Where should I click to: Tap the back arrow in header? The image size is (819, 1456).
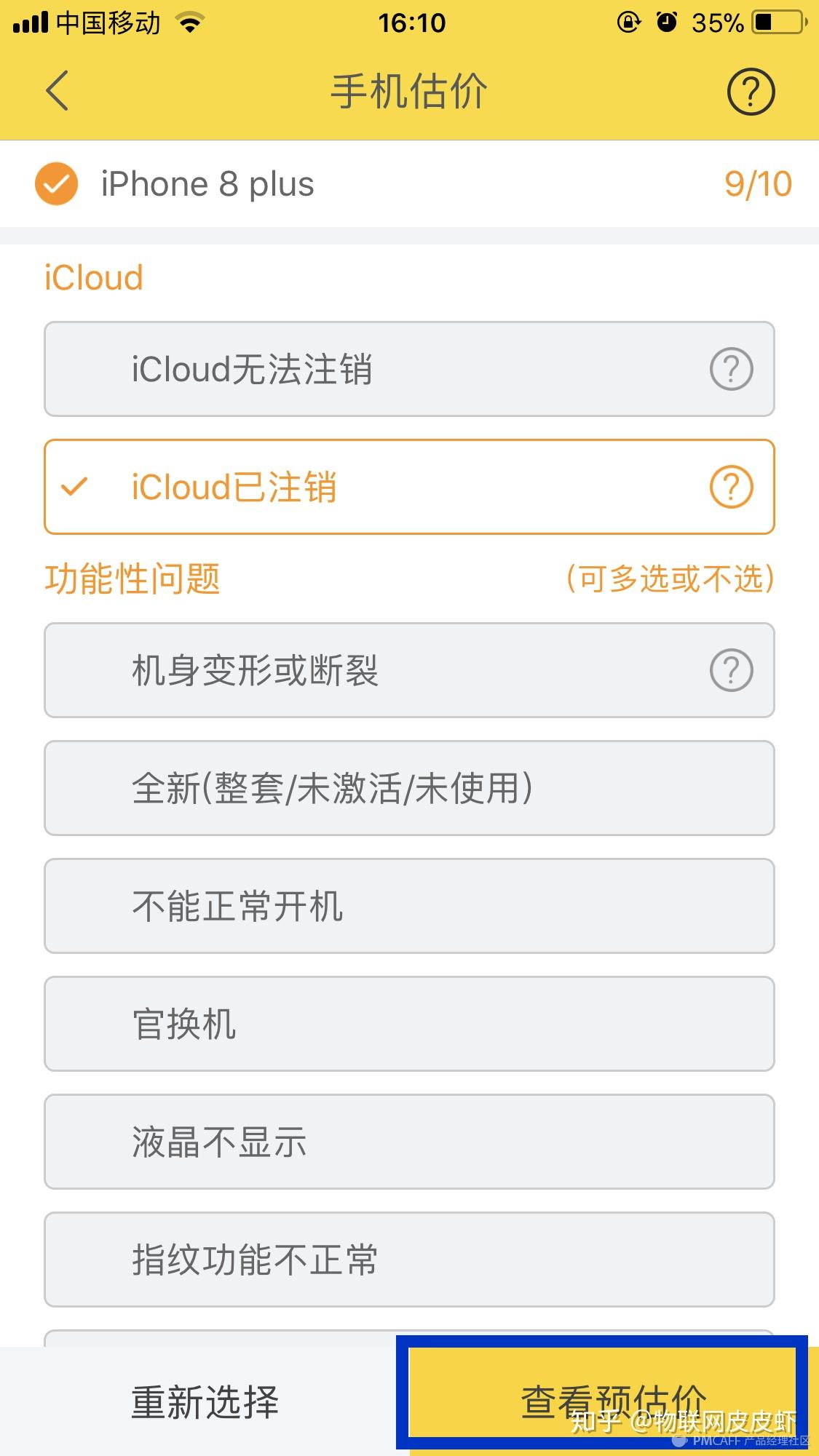[x=57, y=91]
